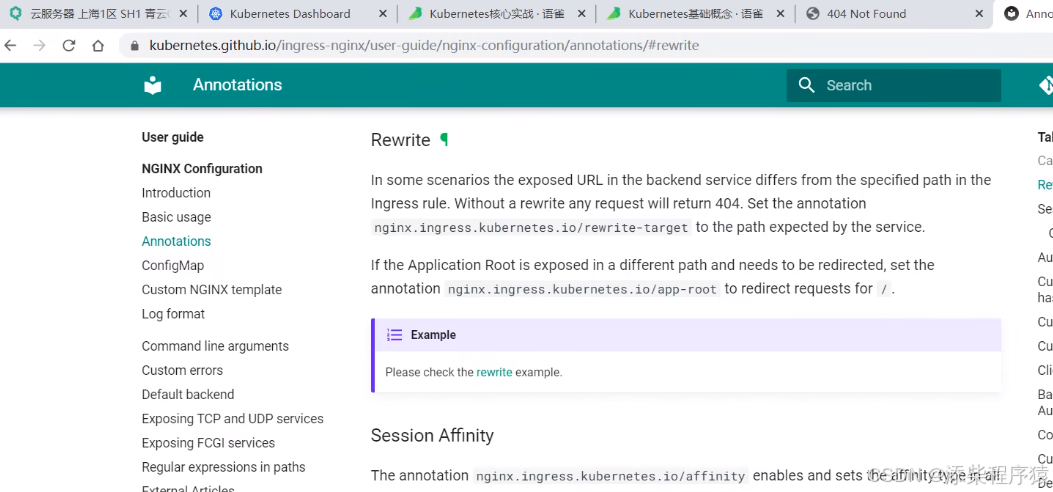
Task: Click the Session Affinity heading
Action: click(x=432, y=435)
